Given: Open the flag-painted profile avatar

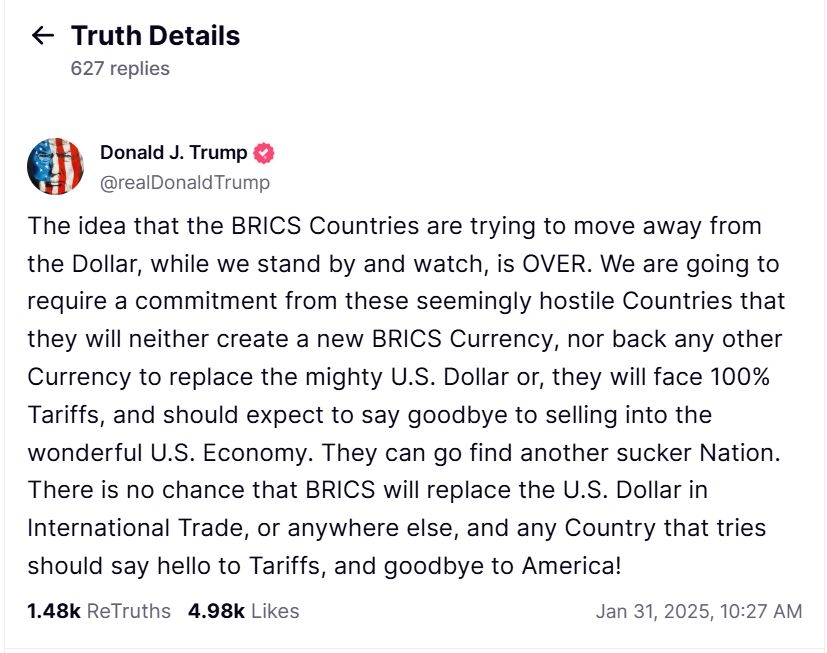Looking at the screenshot, I should [x=55, y=166].
